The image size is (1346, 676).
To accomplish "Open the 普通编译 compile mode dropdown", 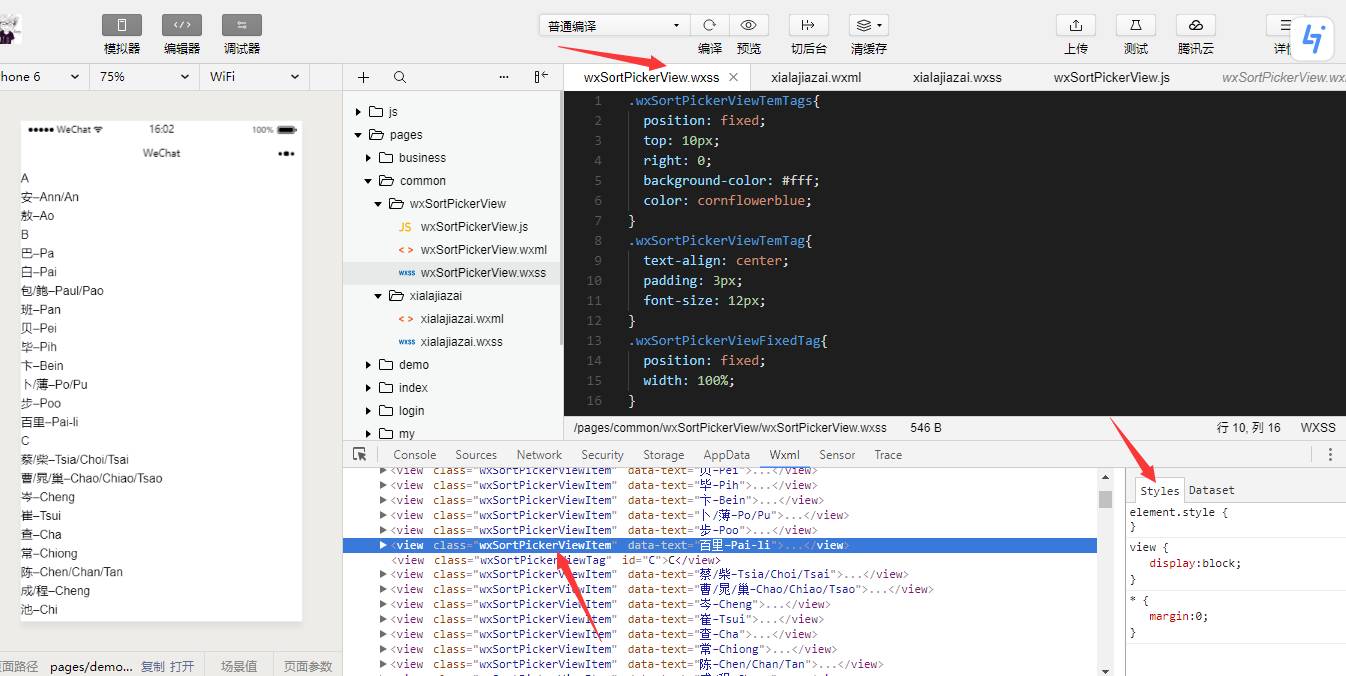I will [x=614, y=26].
